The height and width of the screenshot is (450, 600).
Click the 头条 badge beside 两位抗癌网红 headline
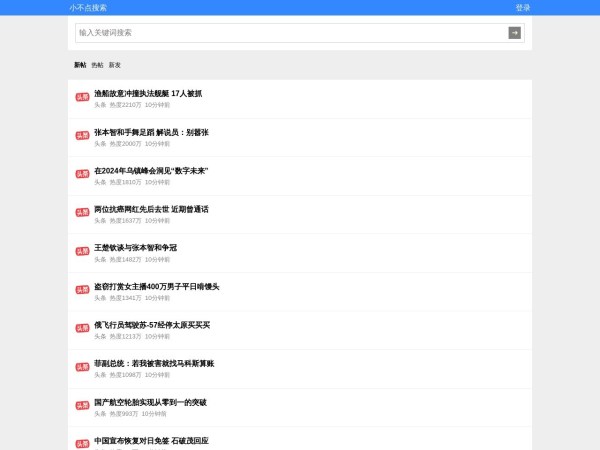click(82, 213)
